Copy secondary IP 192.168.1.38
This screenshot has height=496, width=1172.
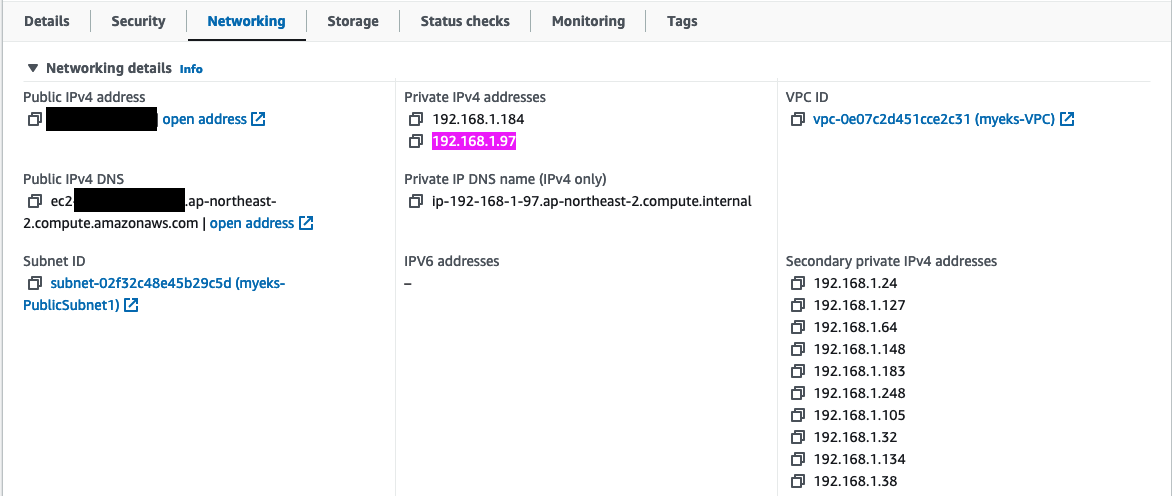(x=797, y=482)
